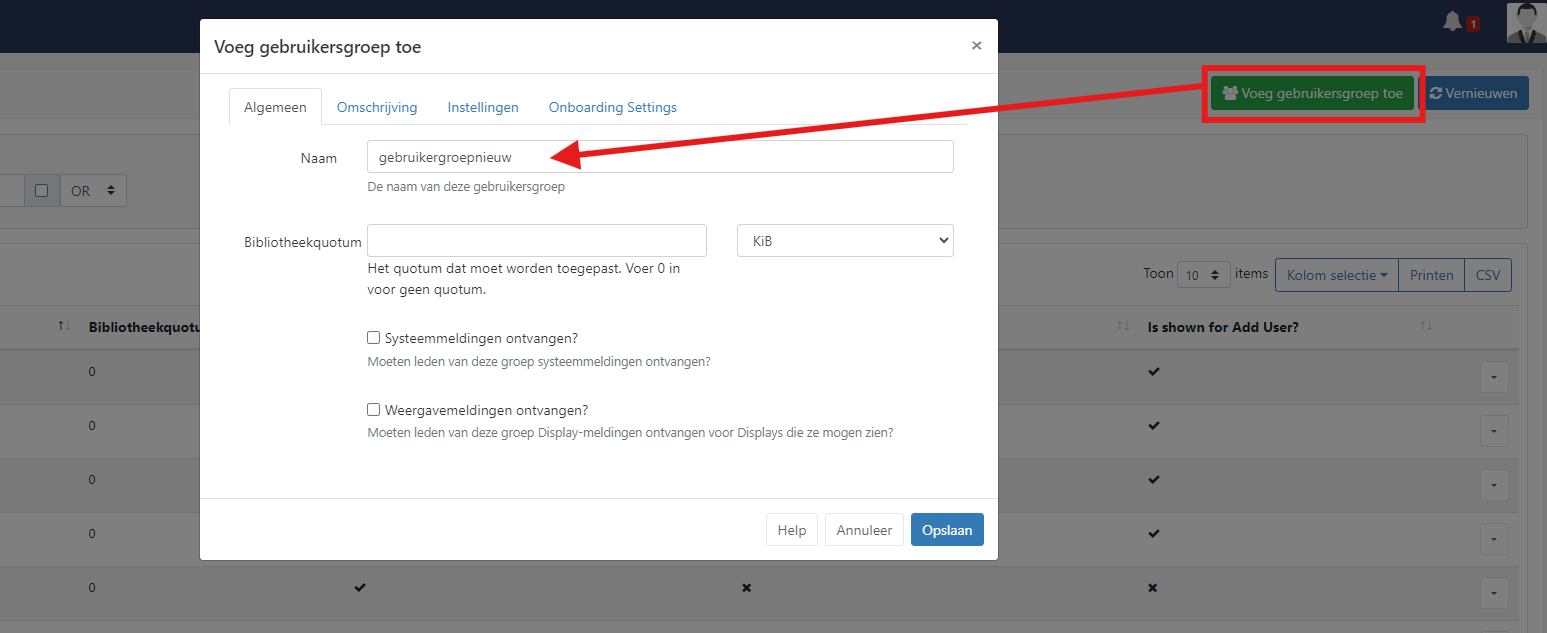The height and width of the screenshot is (633, 1547).
Task: Change the Toon items count selector
Action: (1203, 275)
